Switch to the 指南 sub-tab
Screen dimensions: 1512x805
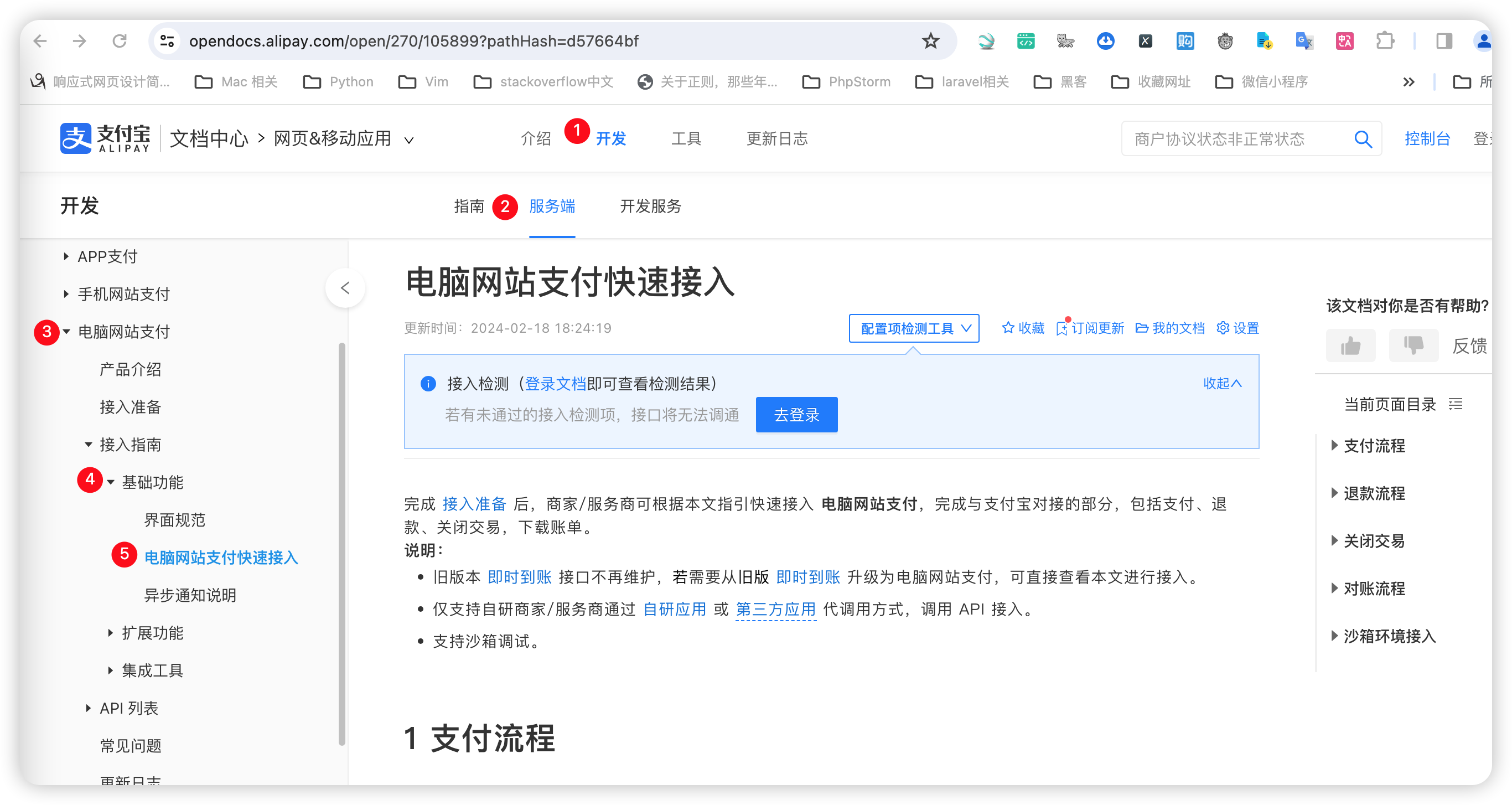(x=469, y=206)
